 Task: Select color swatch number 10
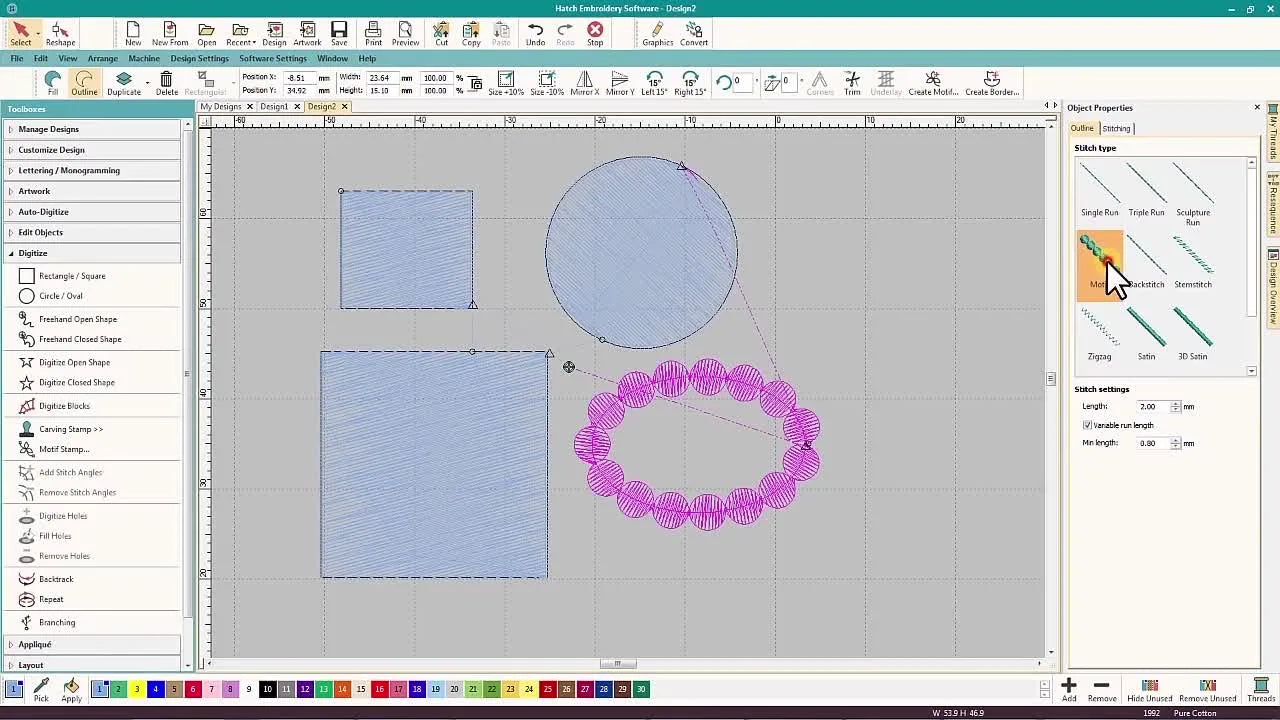tap(268, 689)
